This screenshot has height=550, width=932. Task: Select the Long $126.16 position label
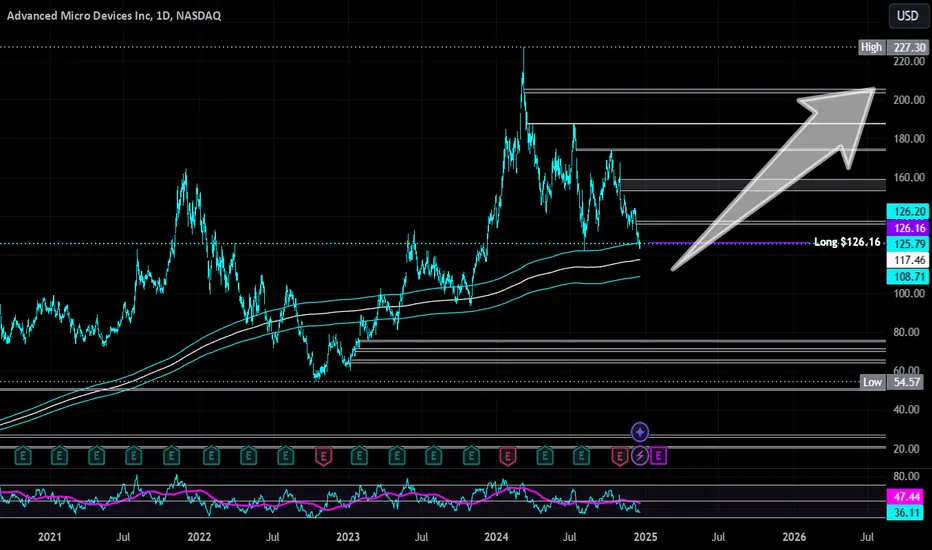point(847,242)
